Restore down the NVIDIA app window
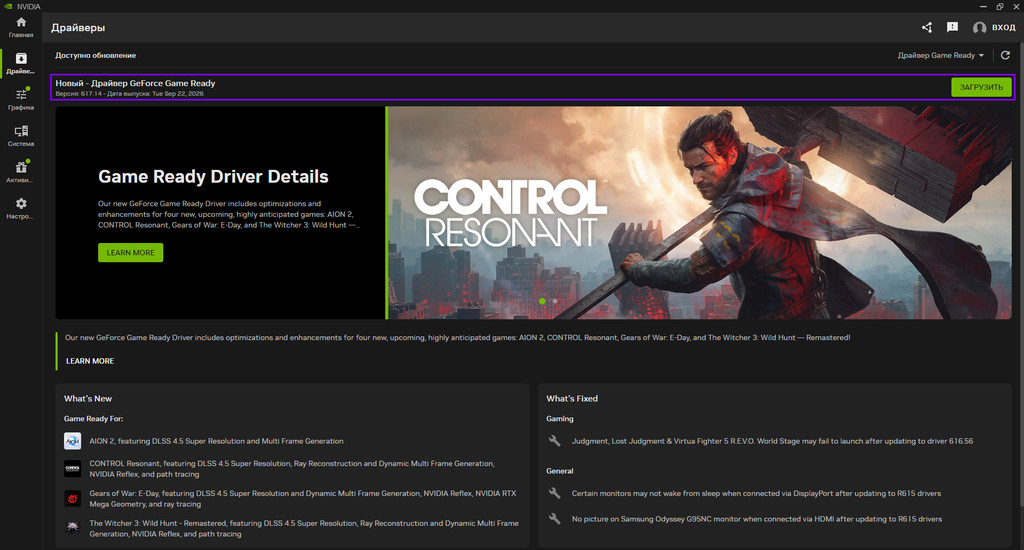 tap(999, 6)
